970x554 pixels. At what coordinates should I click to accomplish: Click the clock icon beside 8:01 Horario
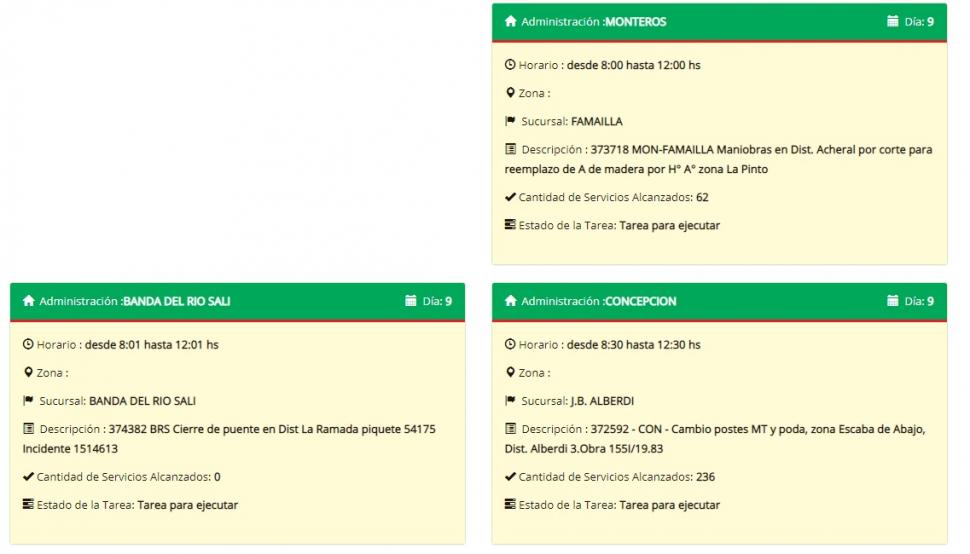[x=28, y=344]
